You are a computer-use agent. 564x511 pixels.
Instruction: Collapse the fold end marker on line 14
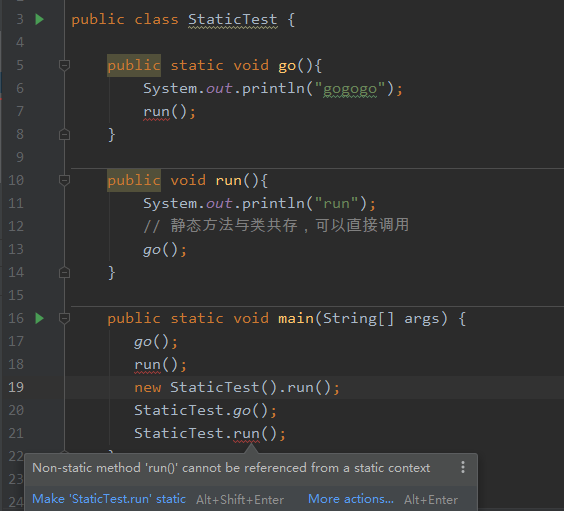[x=64, y=272]
